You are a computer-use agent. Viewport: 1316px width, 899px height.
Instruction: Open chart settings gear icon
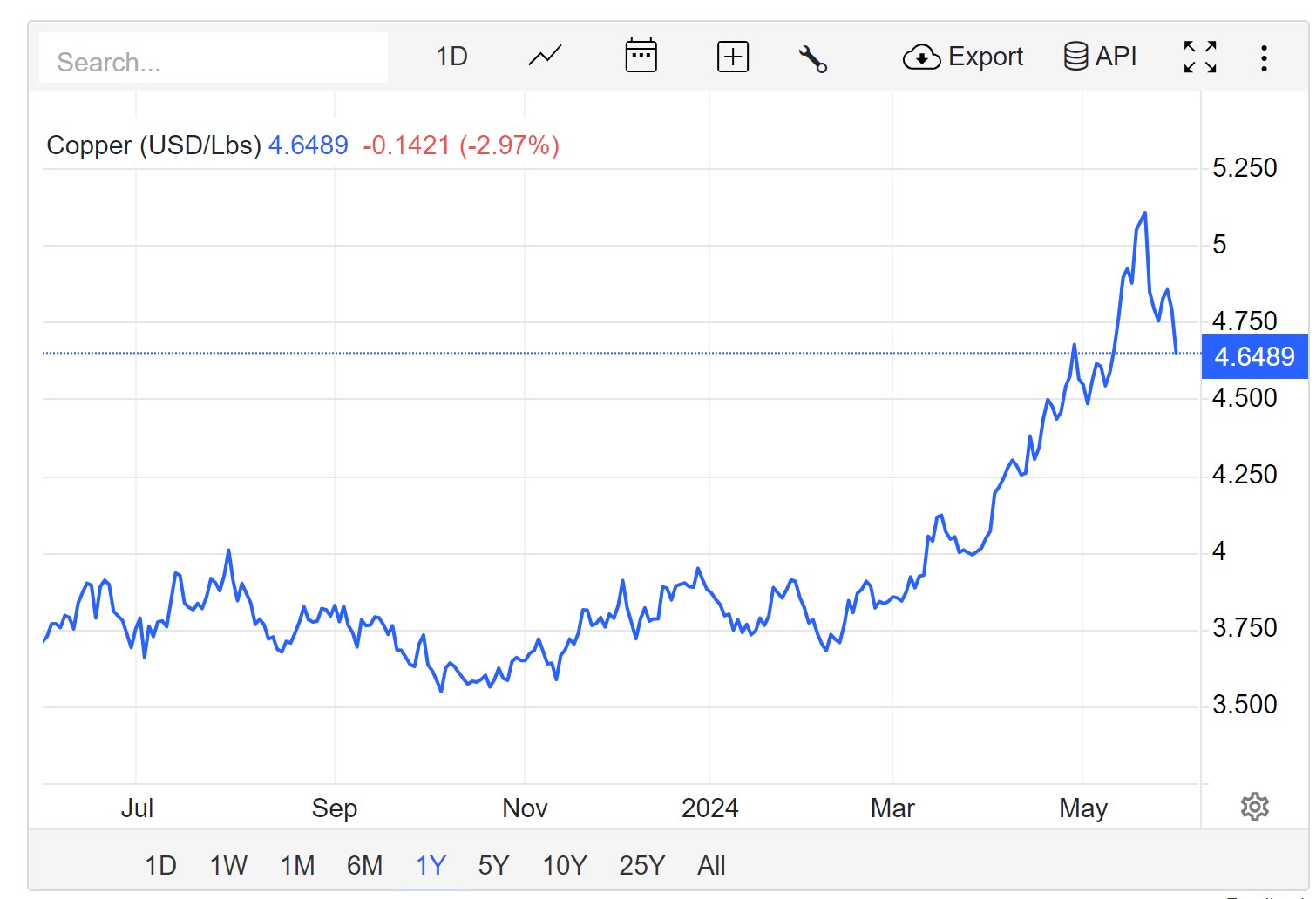coord(1254,807)
